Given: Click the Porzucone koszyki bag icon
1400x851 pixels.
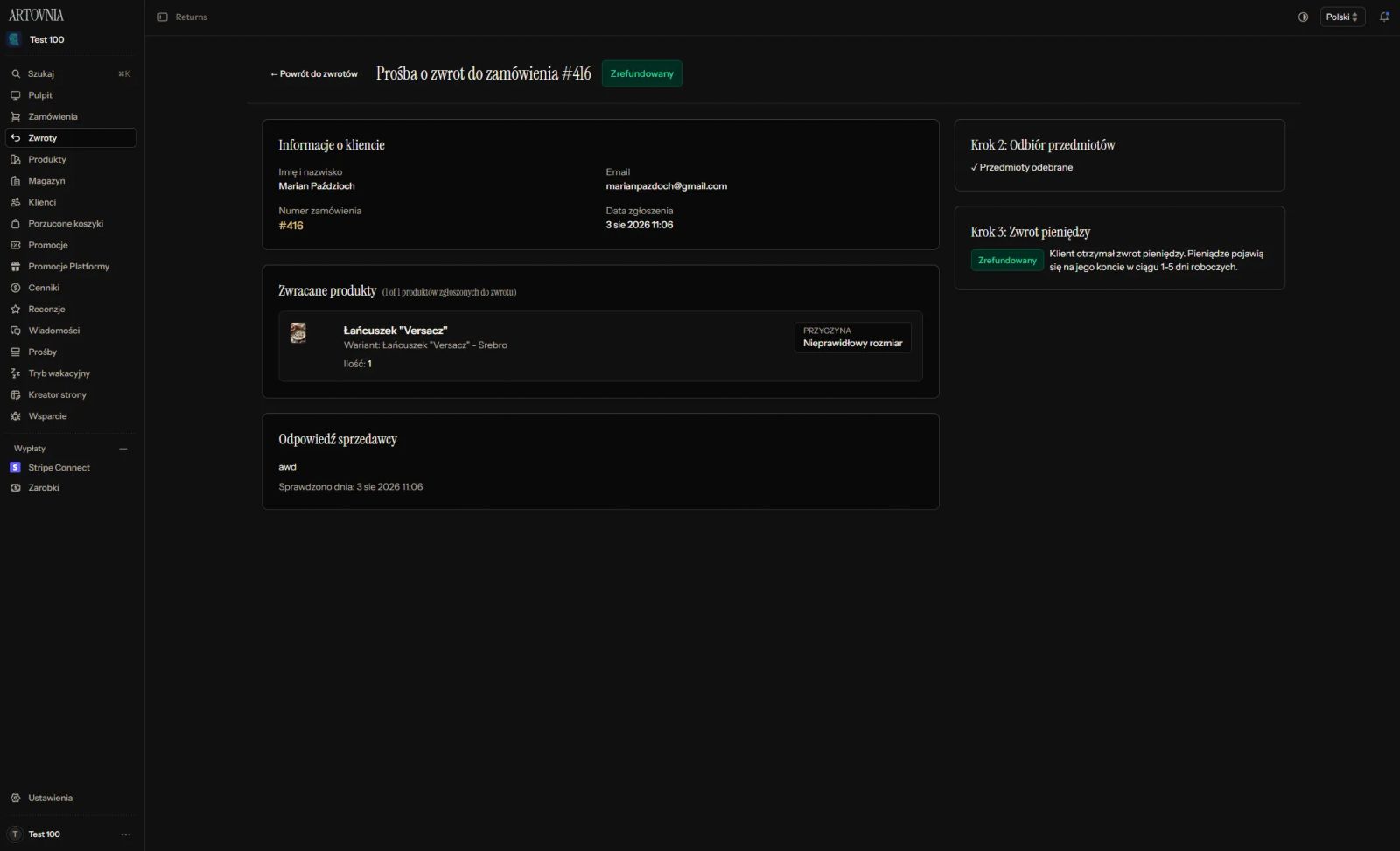Looking at the screenshot, I should 15,224.
